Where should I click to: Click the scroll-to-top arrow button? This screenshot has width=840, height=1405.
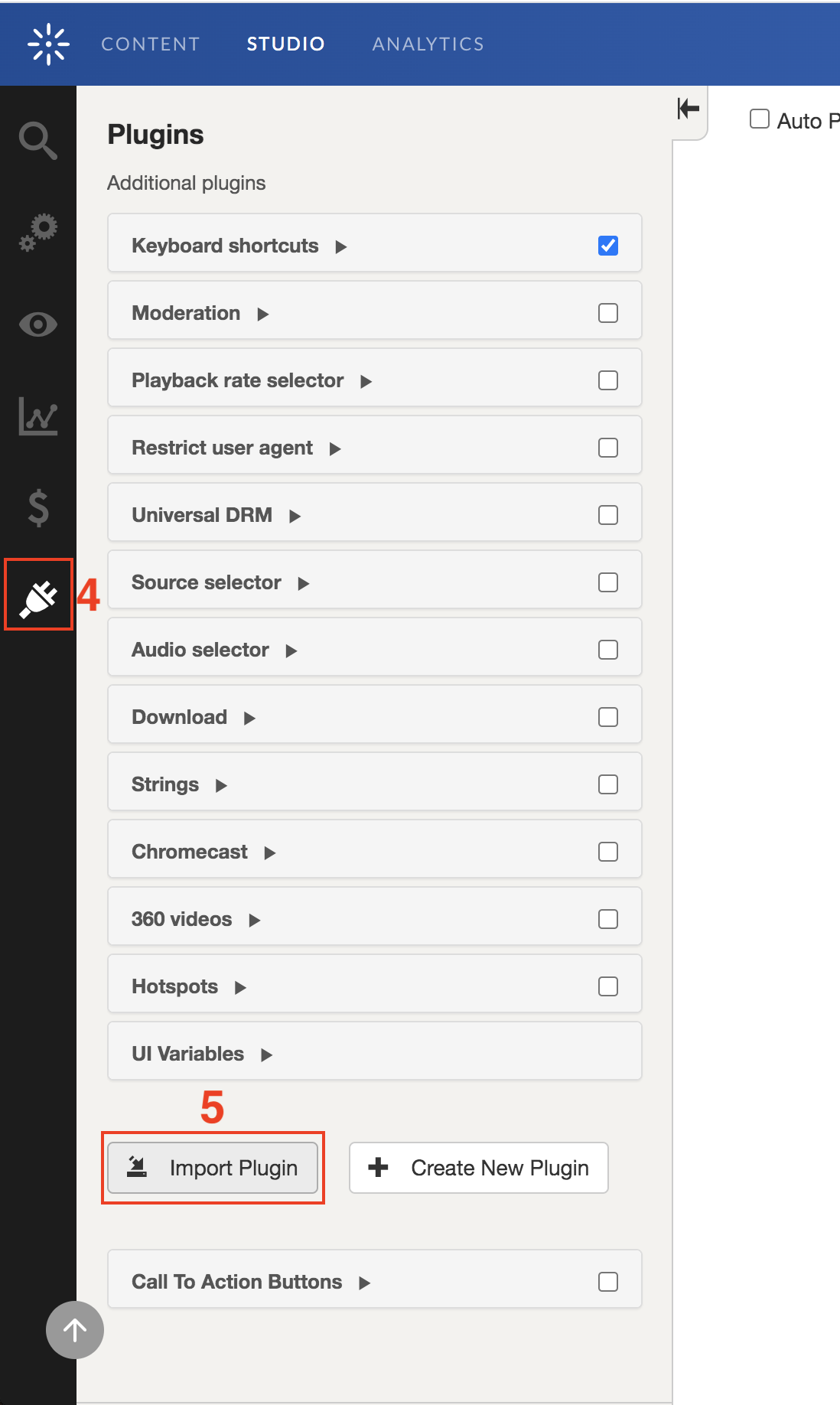pos(75,1330)
